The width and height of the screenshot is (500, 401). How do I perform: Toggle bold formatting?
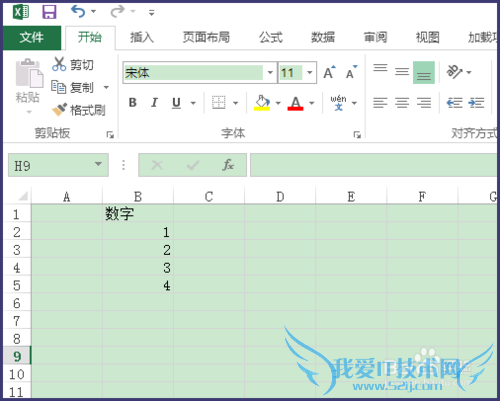(x=133, y=103)
